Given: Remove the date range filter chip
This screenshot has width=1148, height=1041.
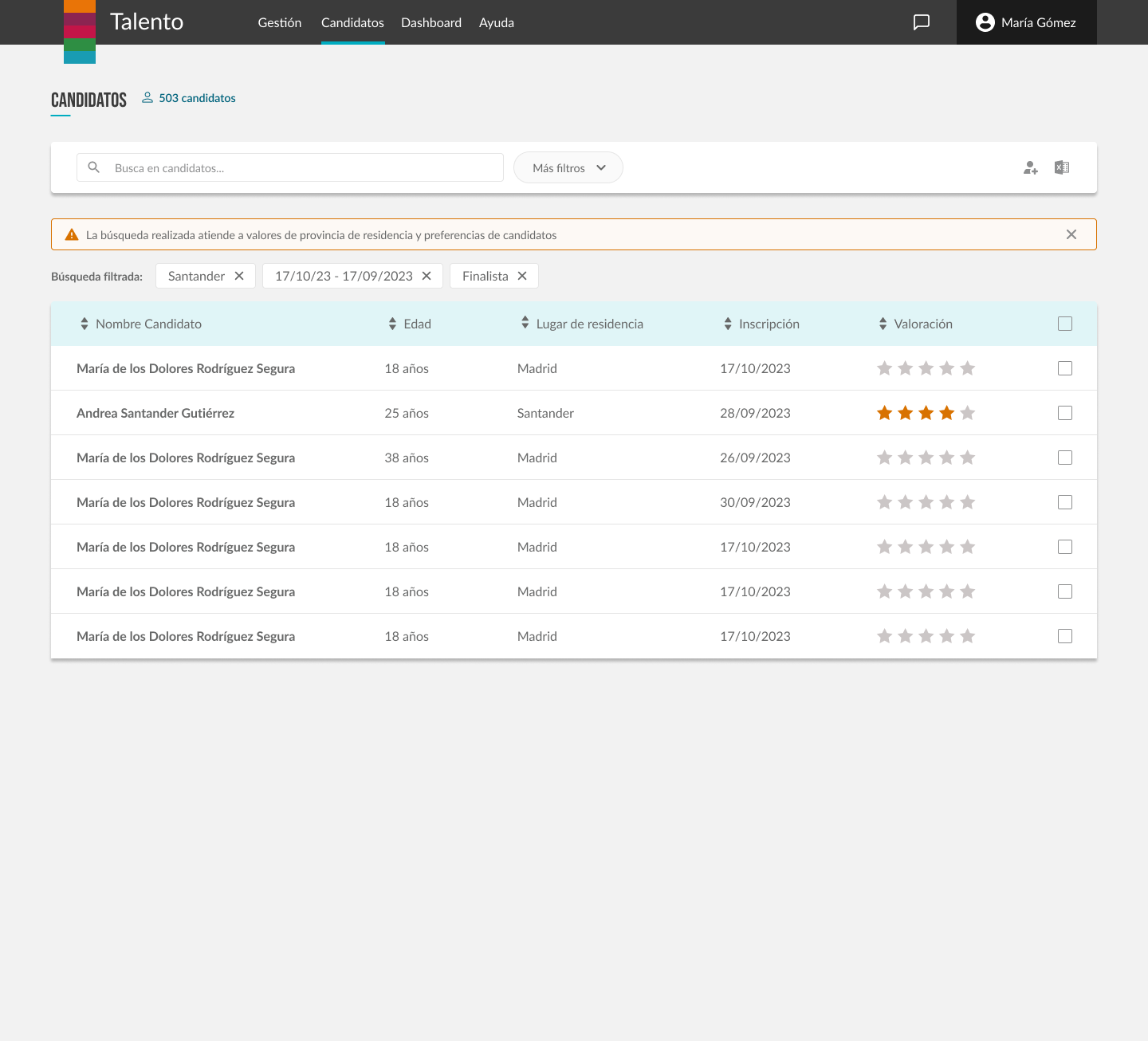Looking at the screenshot, I should coord(427,276).
